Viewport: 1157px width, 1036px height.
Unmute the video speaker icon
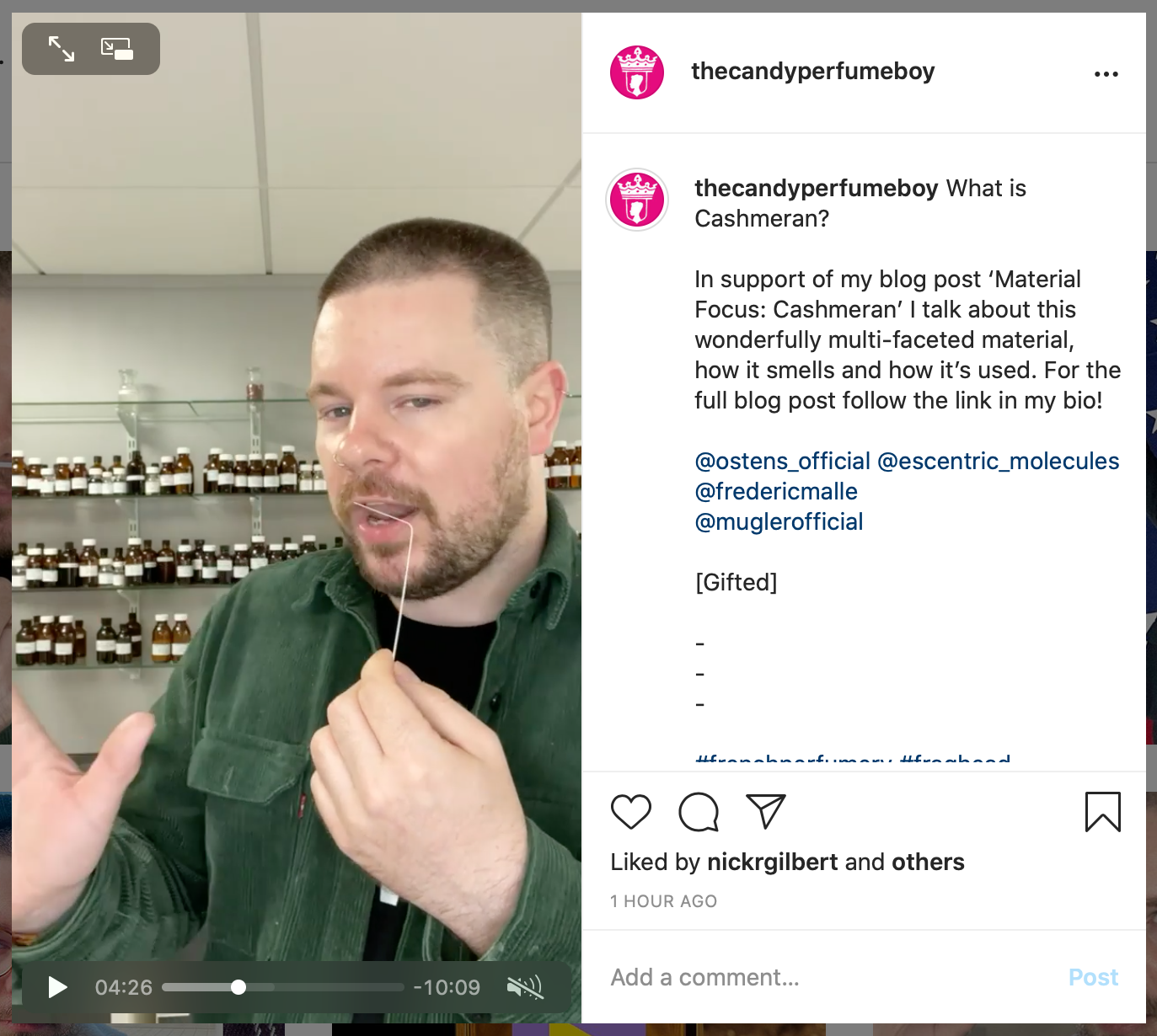[524, 987]
